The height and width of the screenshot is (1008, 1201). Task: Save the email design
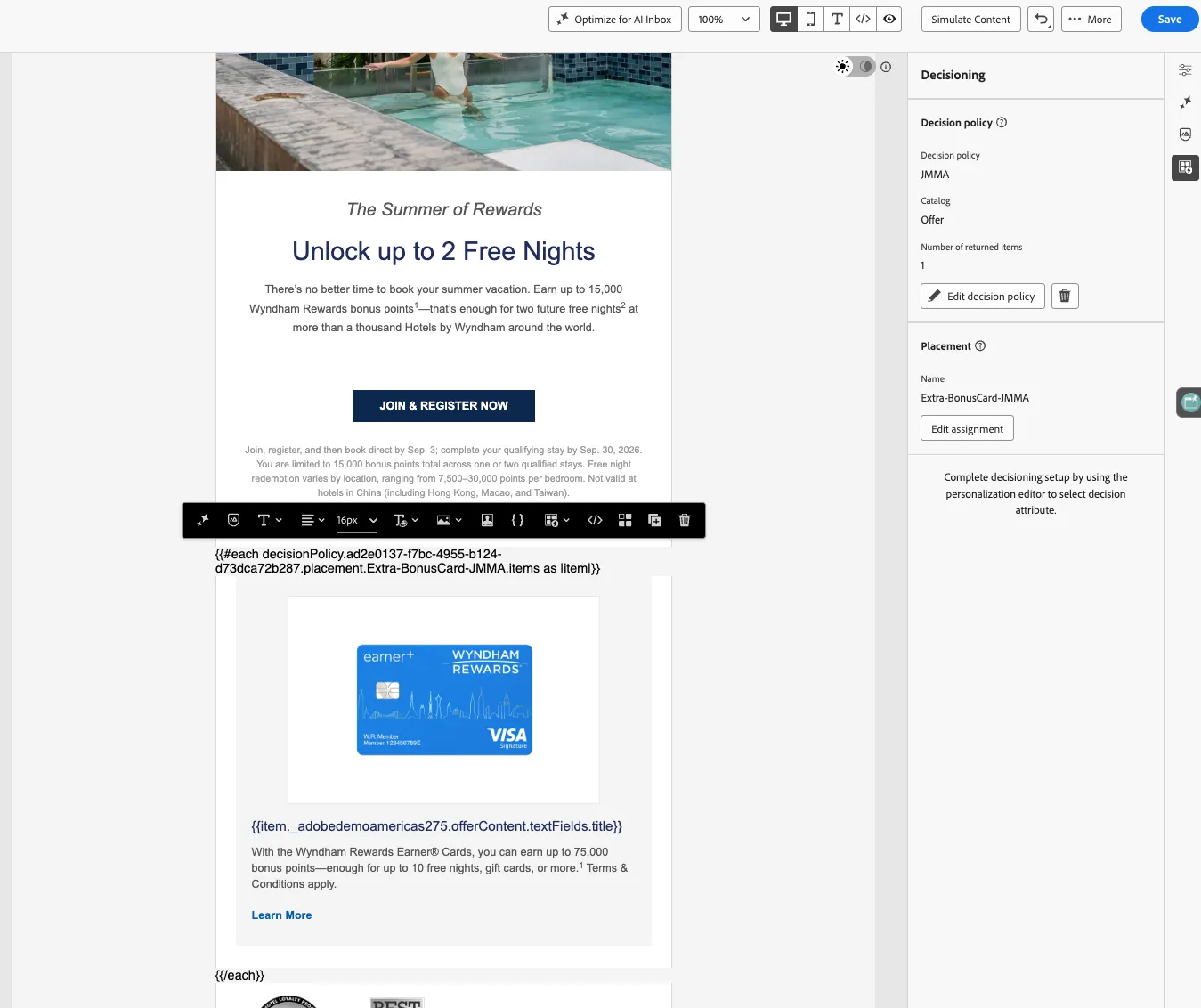click(x=1170, y=20)
